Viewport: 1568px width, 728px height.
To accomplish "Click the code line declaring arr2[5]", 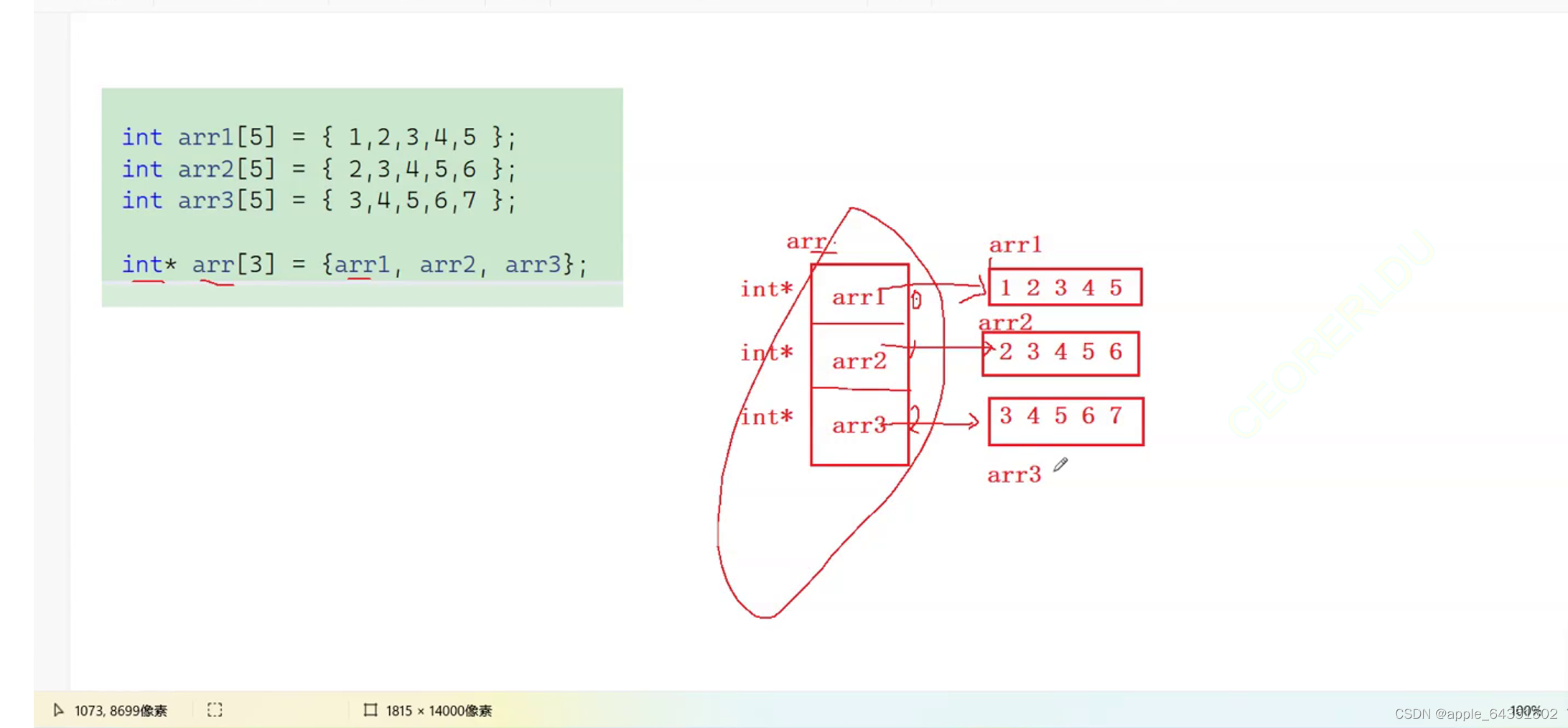I will (319, 169).
